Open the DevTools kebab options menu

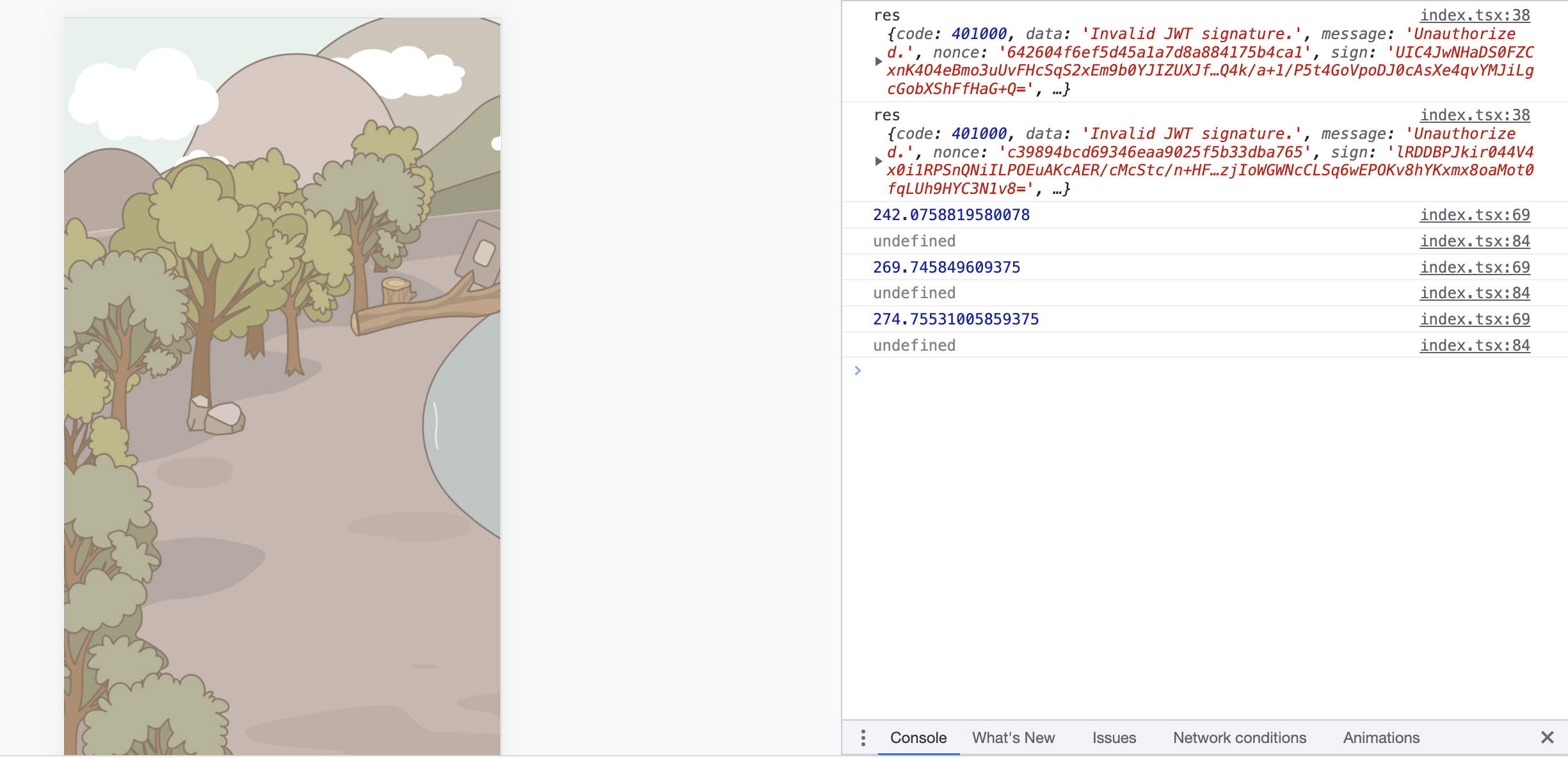(x=863, y=737)
